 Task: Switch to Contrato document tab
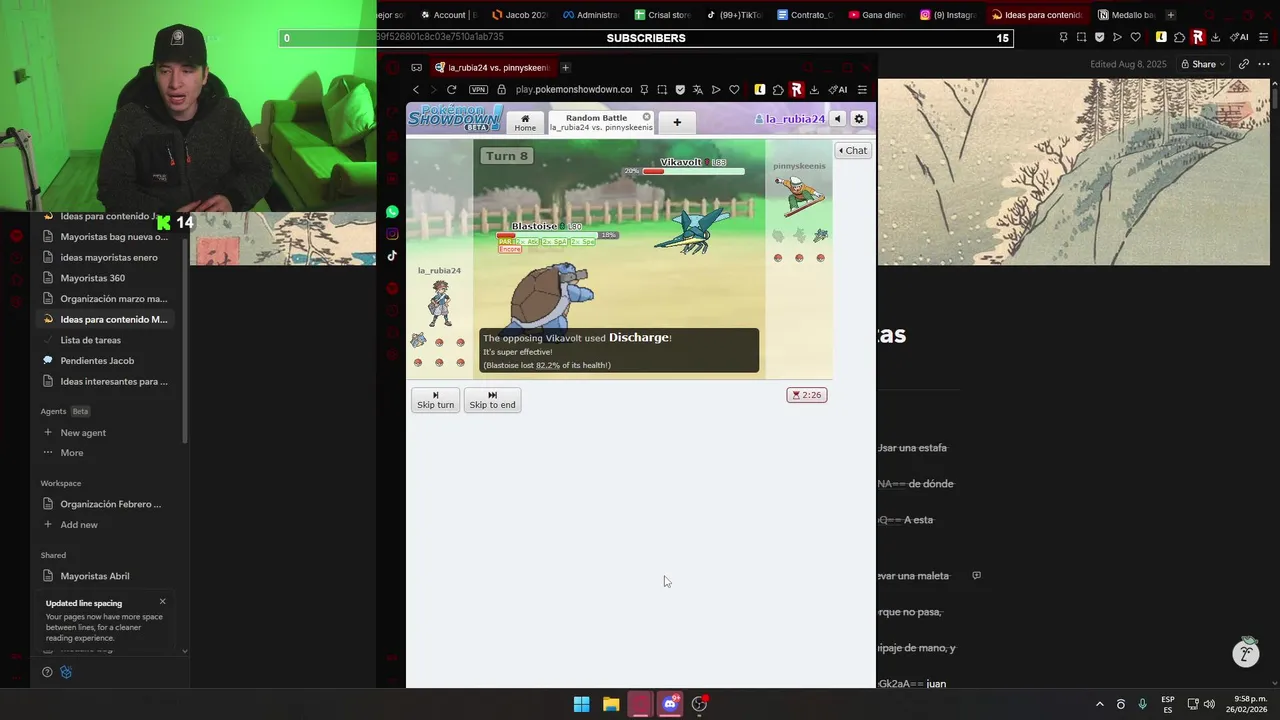(x=805, y=15)
